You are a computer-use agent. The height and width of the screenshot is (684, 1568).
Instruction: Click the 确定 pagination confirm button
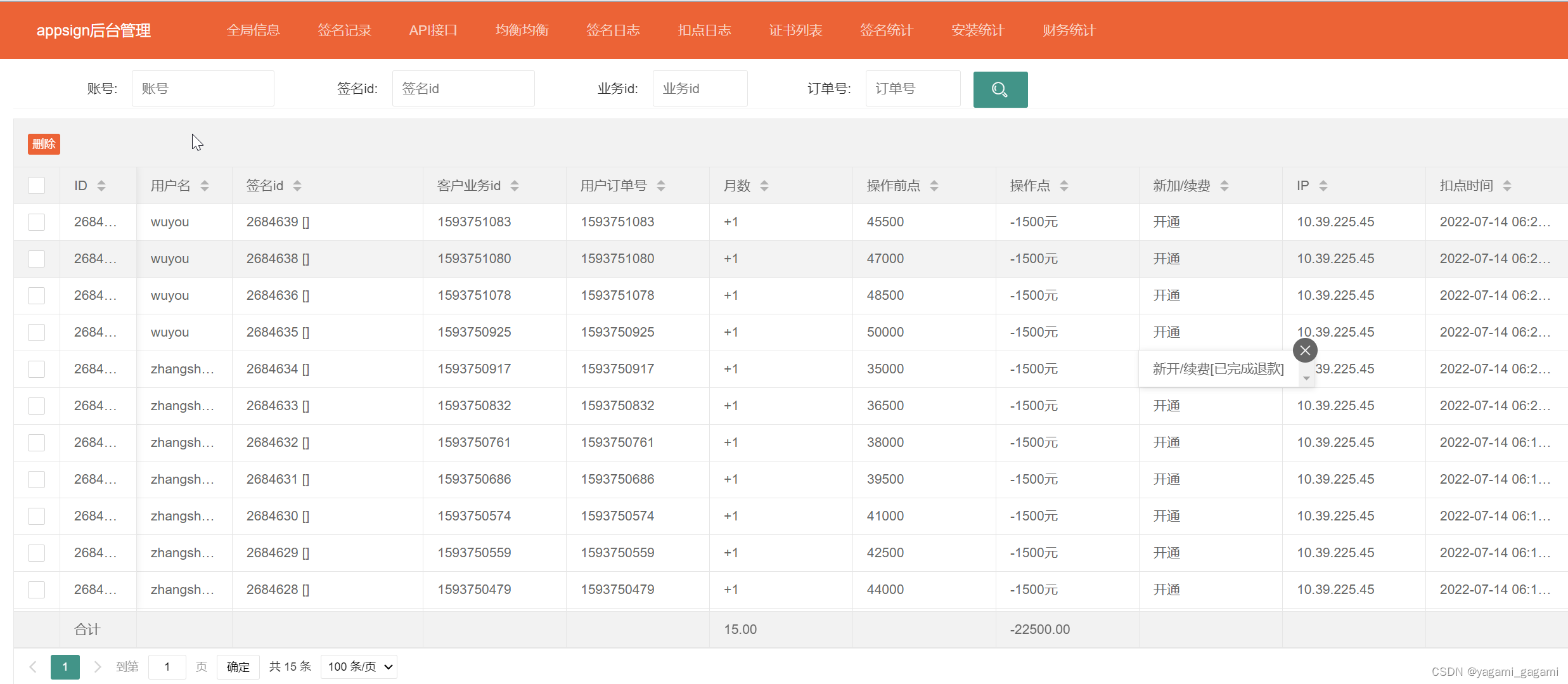[x=238, y=667]
